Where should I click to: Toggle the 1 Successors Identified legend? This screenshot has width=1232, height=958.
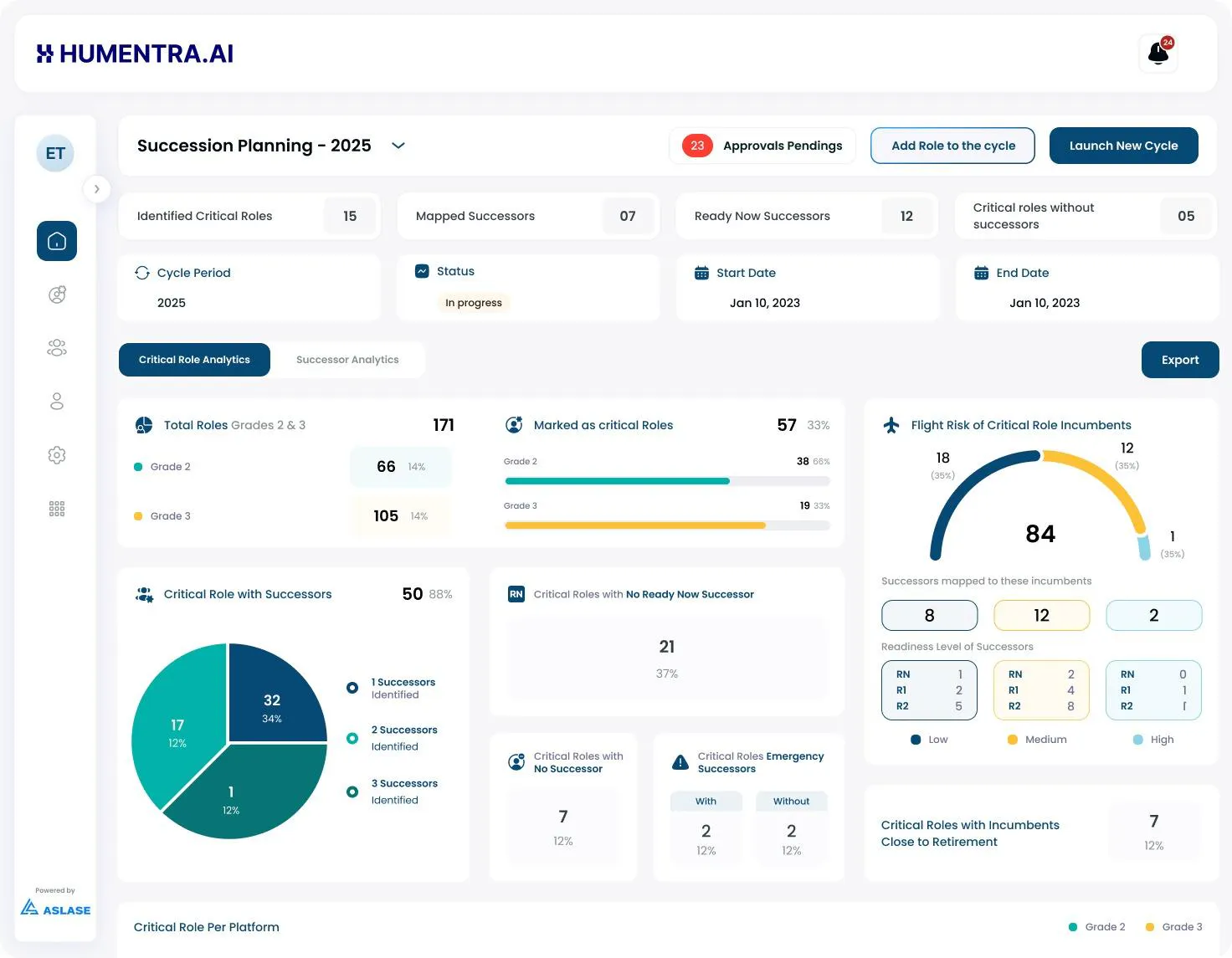(x=392, y=688)
